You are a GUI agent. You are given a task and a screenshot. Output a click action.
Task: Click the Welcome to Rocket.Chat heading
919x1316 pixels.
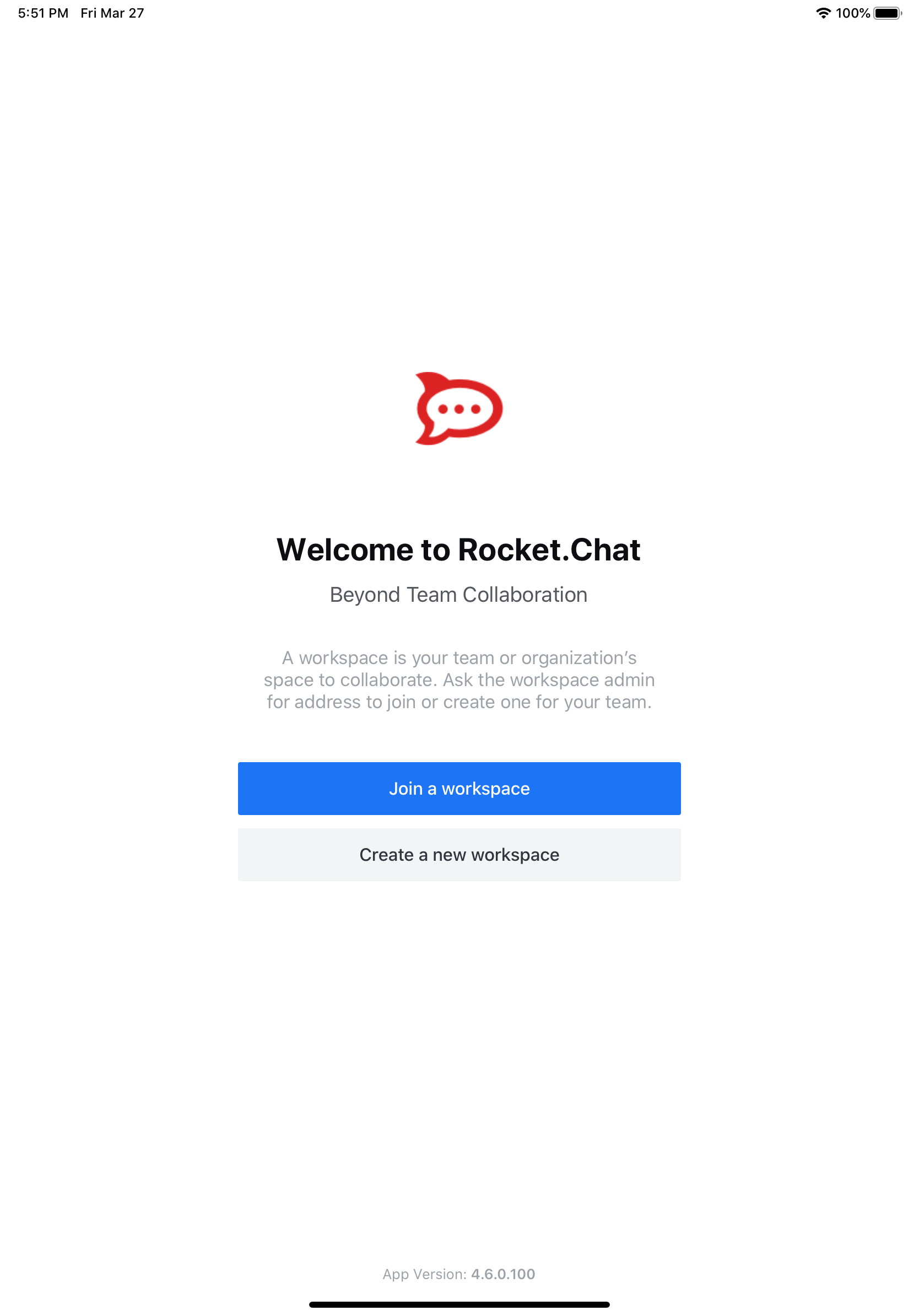tap(459, 549)
